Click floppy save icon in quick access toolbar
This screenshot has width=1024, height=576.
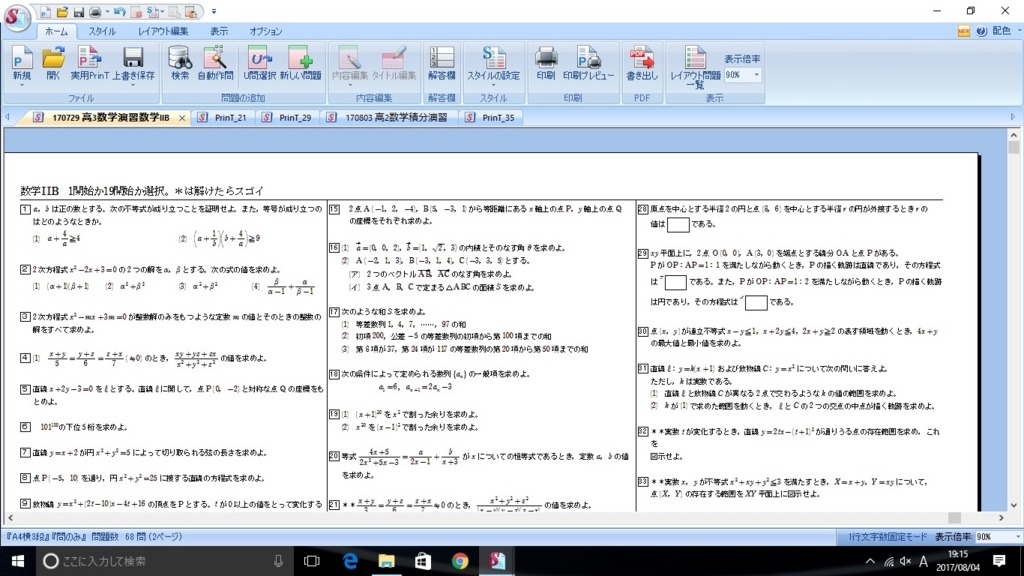[78, 12]
